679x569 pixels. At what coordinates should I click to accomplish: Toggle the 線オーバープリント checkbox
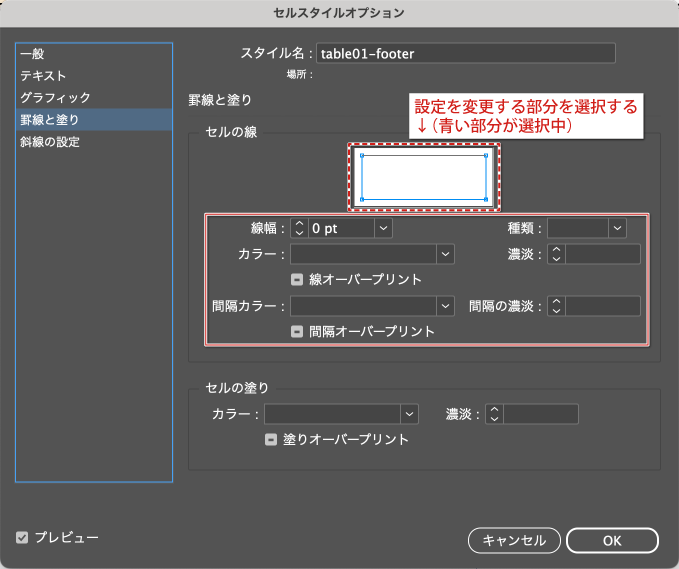point(297,280)
